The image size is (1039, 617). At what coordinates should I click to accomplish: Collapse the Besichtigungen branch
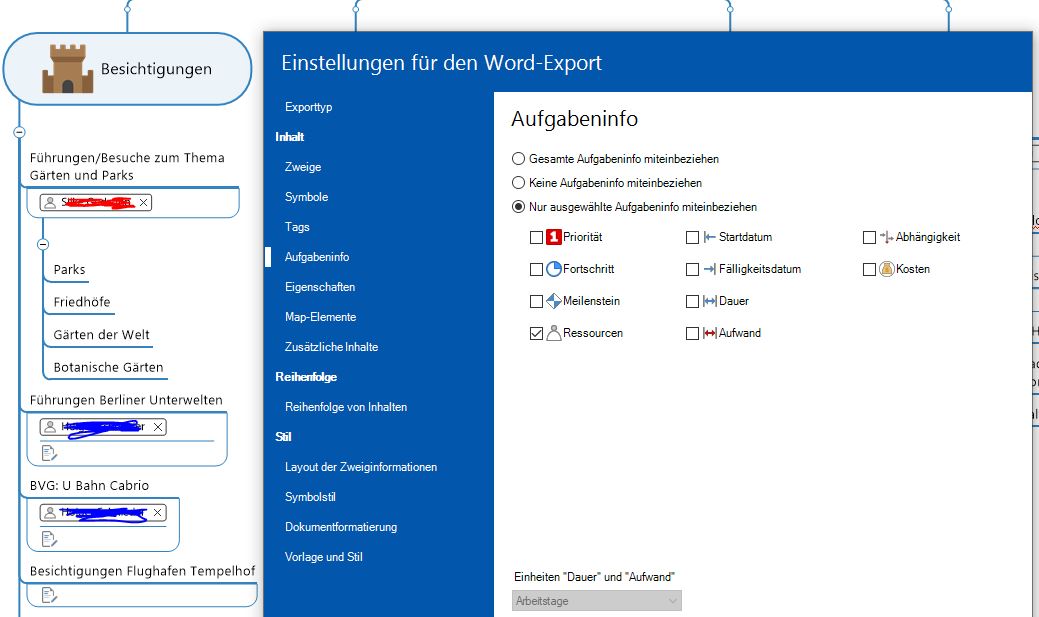(19, 132)
